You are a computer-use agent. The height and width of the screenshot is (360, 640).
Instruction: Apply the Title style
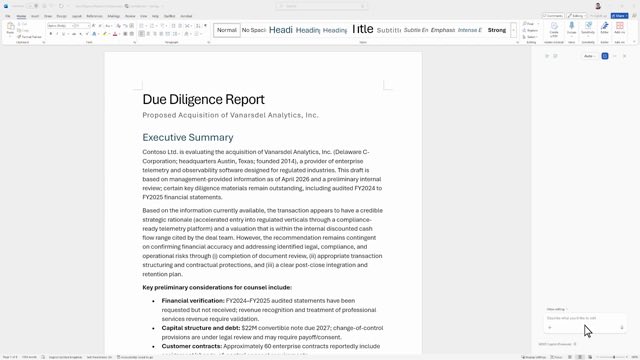click(x=362, y=29)
